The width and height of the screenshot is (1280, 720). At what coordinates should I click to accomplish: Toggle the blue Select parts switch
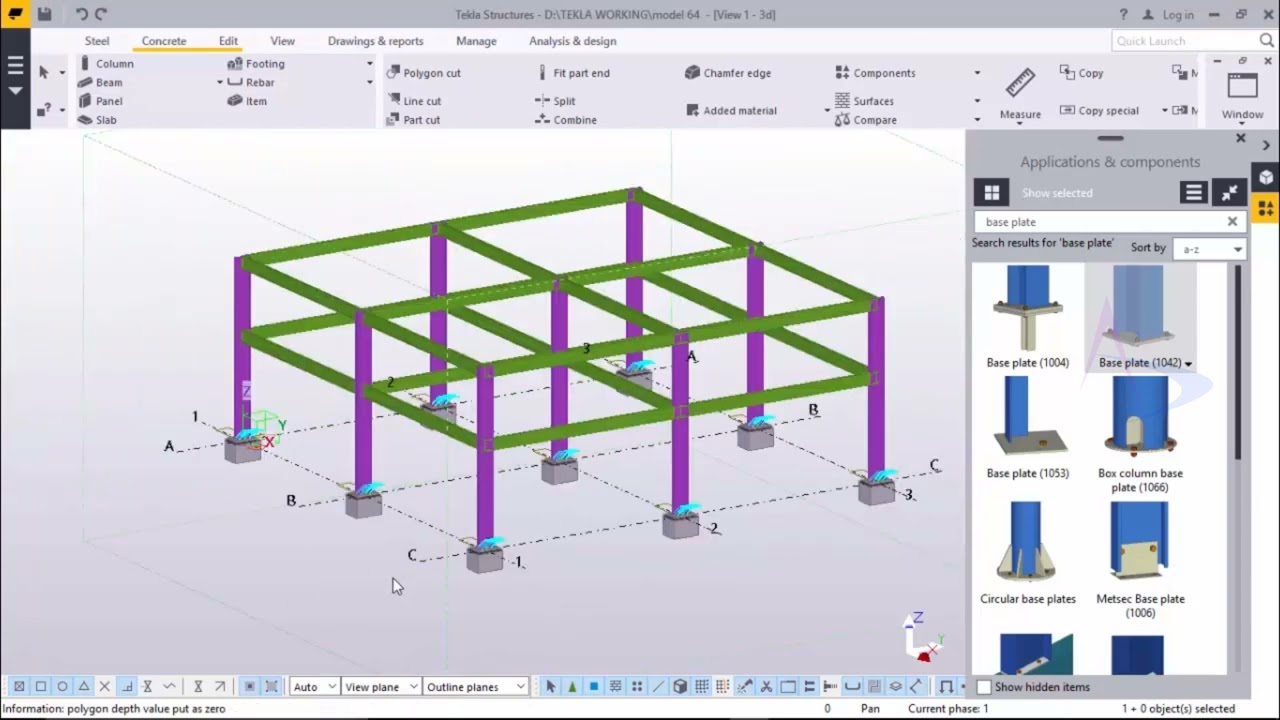tap(593, 687)
